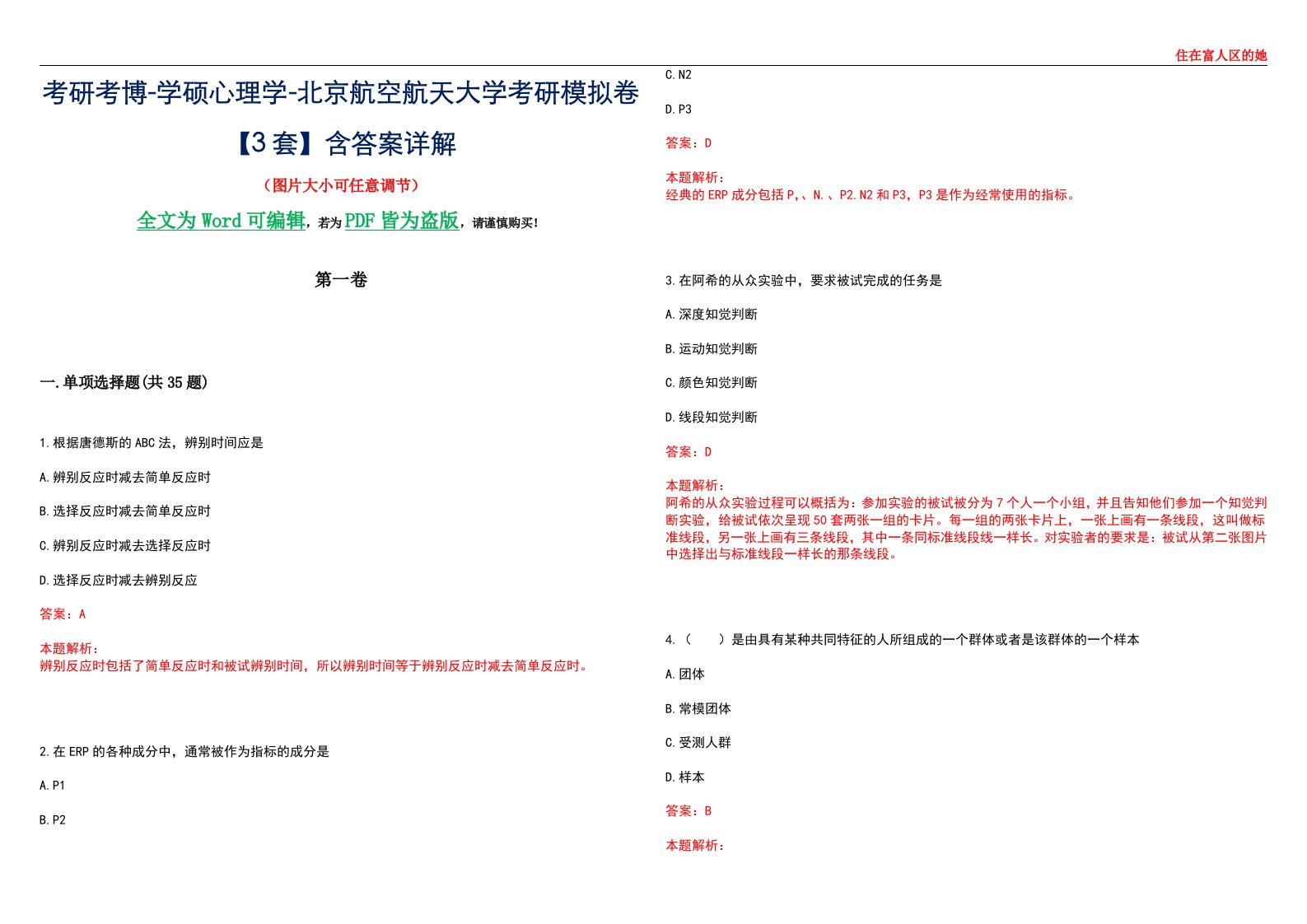Select option C.受测人群
This screenshot has height=924, width=1307.
pyautogui.click(x=698, y=743)
